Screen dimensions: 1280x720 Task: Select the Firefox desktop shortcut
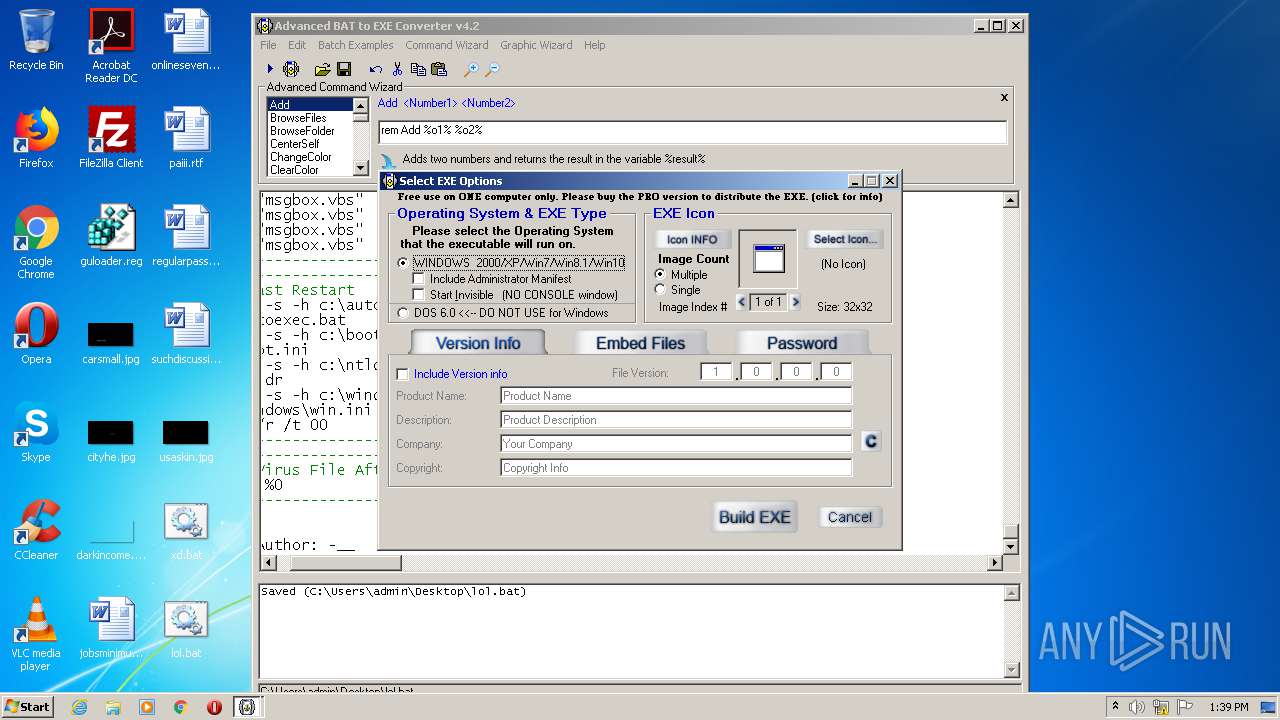[36, 138]
